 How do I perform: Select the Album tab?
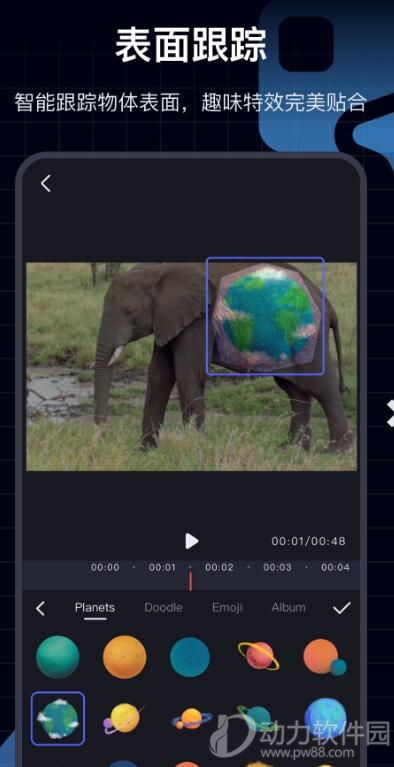(288, 608)
